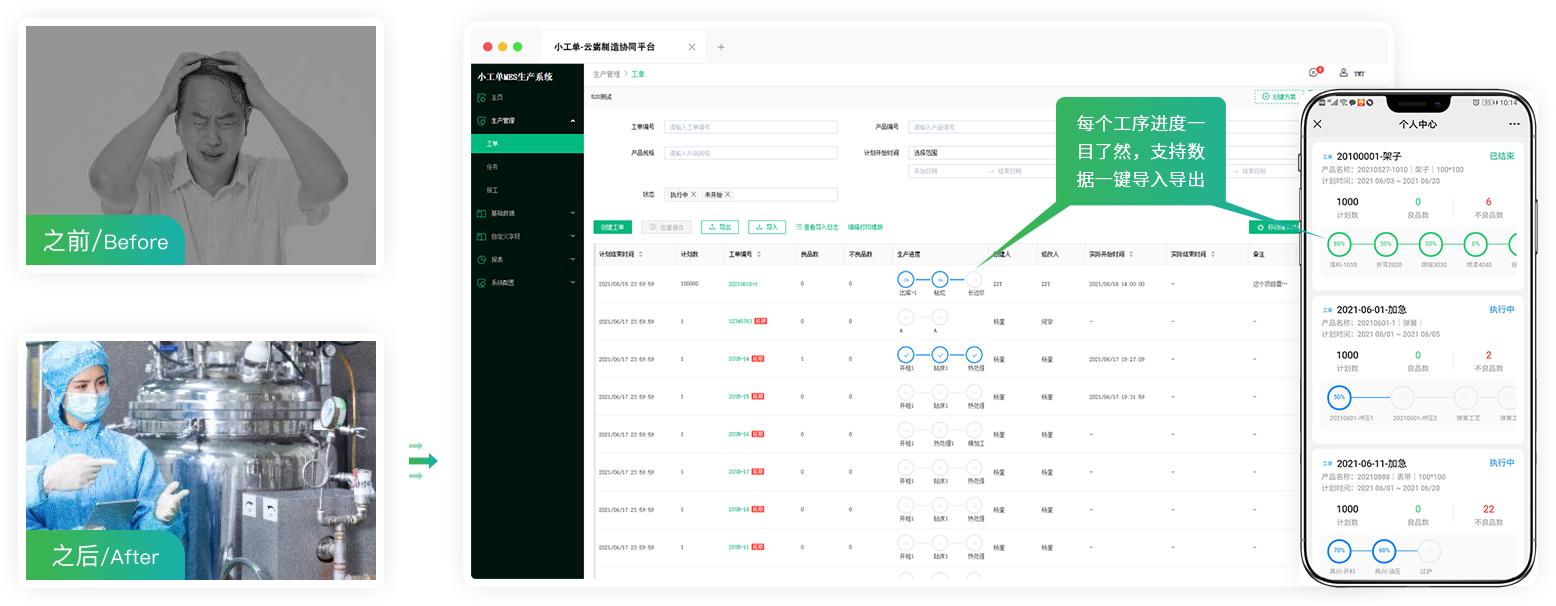Remove the 未开始 status filter tag

tap(728, 195)
